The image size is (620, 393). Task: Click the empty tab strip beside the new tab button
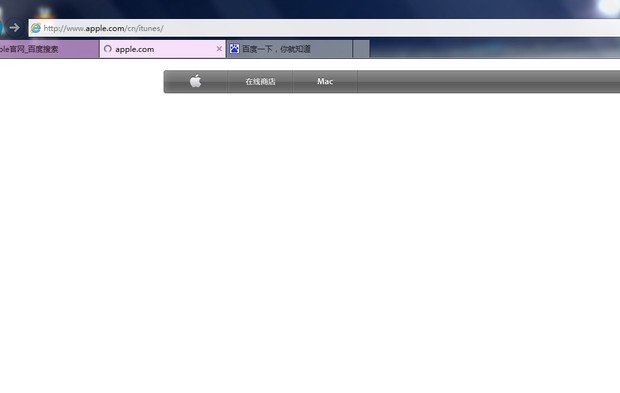(495, 49)
